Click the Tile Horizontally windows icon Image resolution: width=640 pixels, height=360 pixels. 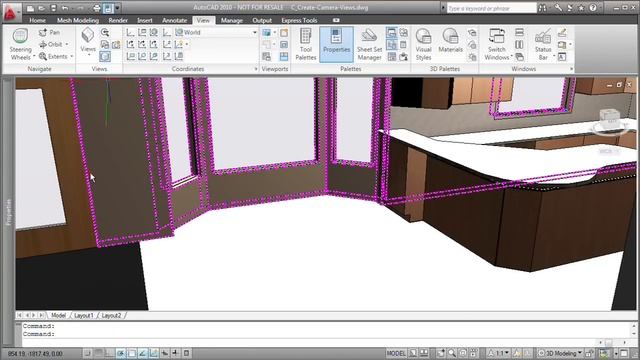pos(519,32)
